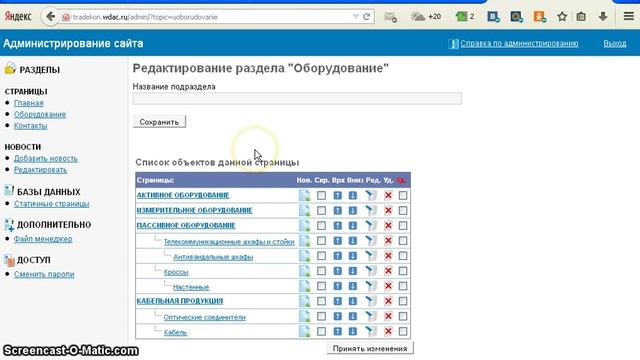The width and height of the screenshot is (640, 360).
Task: Click Принять изменения button
Action: 370,349
